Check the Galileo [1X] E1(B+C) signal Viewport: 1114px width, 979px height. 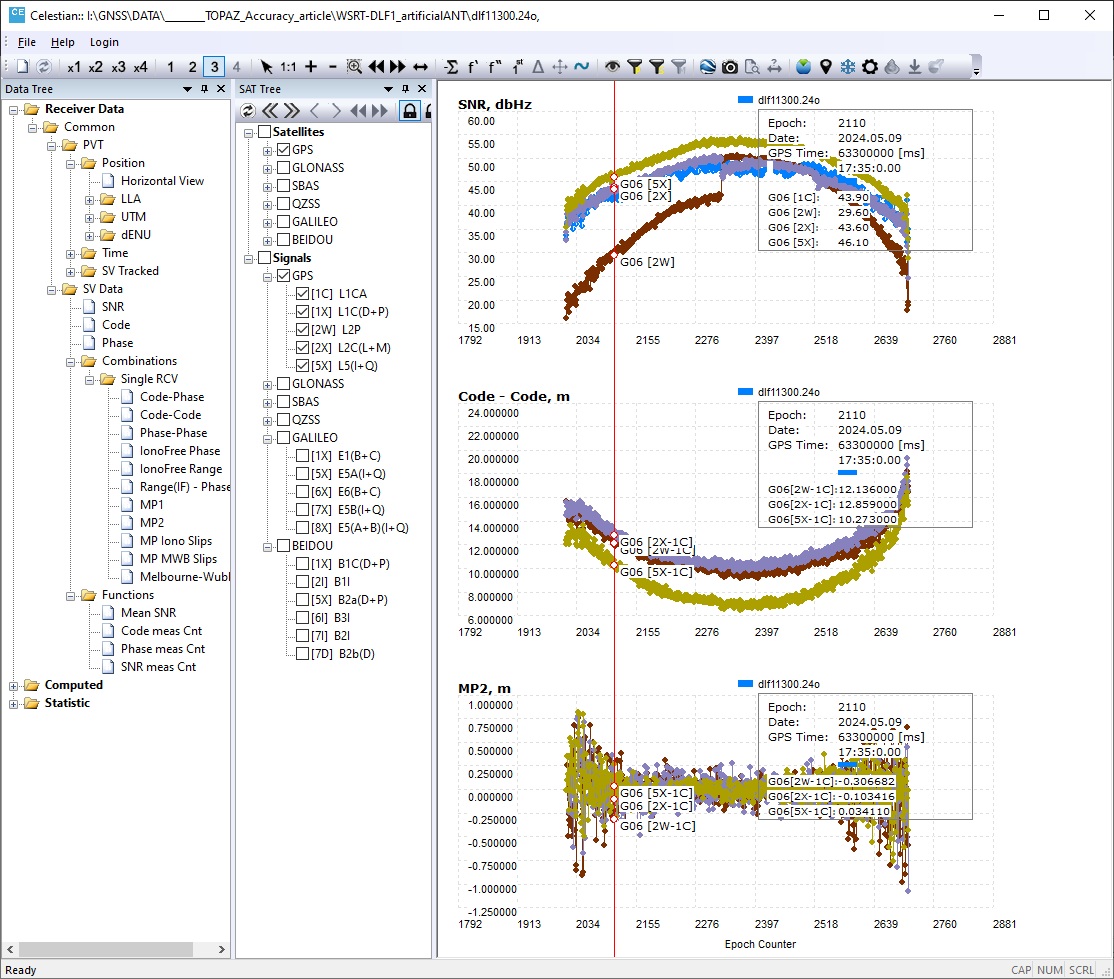(303, 456)
